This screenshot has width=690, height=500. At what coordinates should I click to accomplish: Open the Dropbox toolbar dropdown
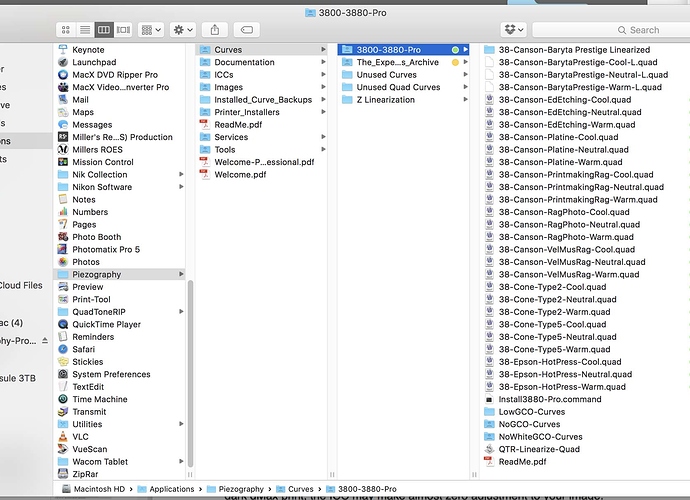(x=514, y=30)
